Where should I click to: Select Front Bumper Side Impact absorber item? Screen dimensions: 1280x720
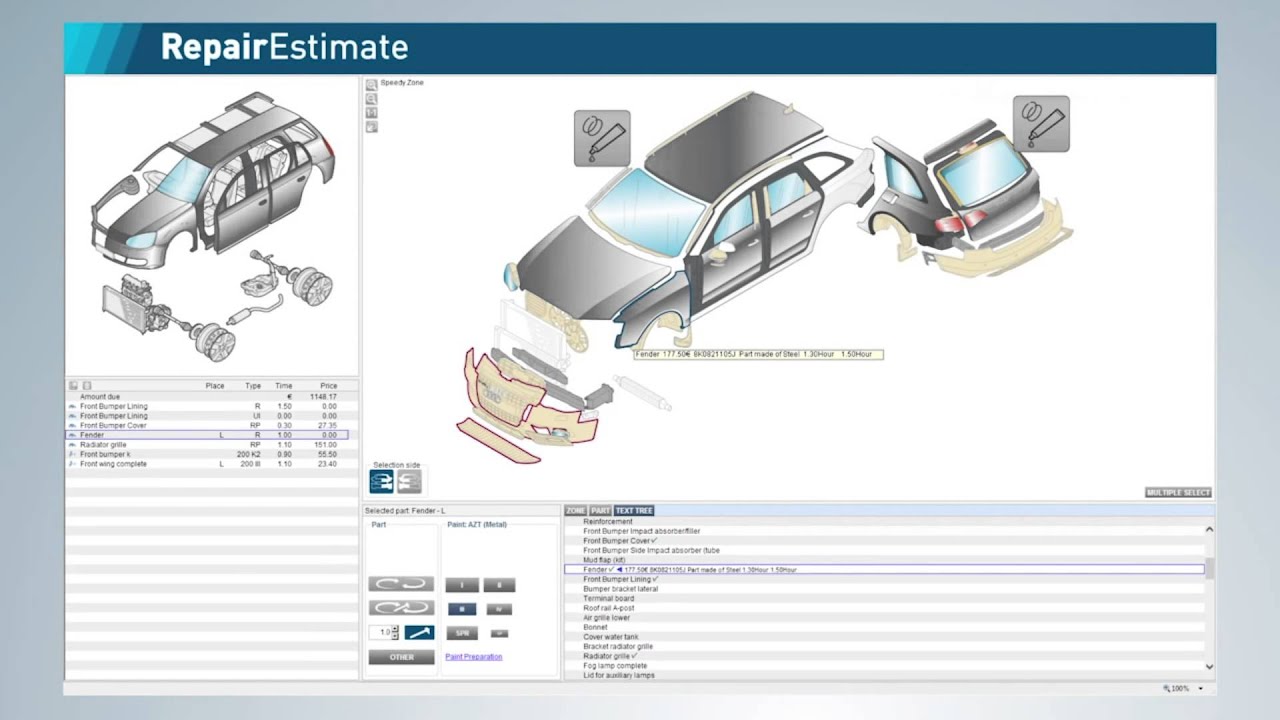tap(651, 550)
